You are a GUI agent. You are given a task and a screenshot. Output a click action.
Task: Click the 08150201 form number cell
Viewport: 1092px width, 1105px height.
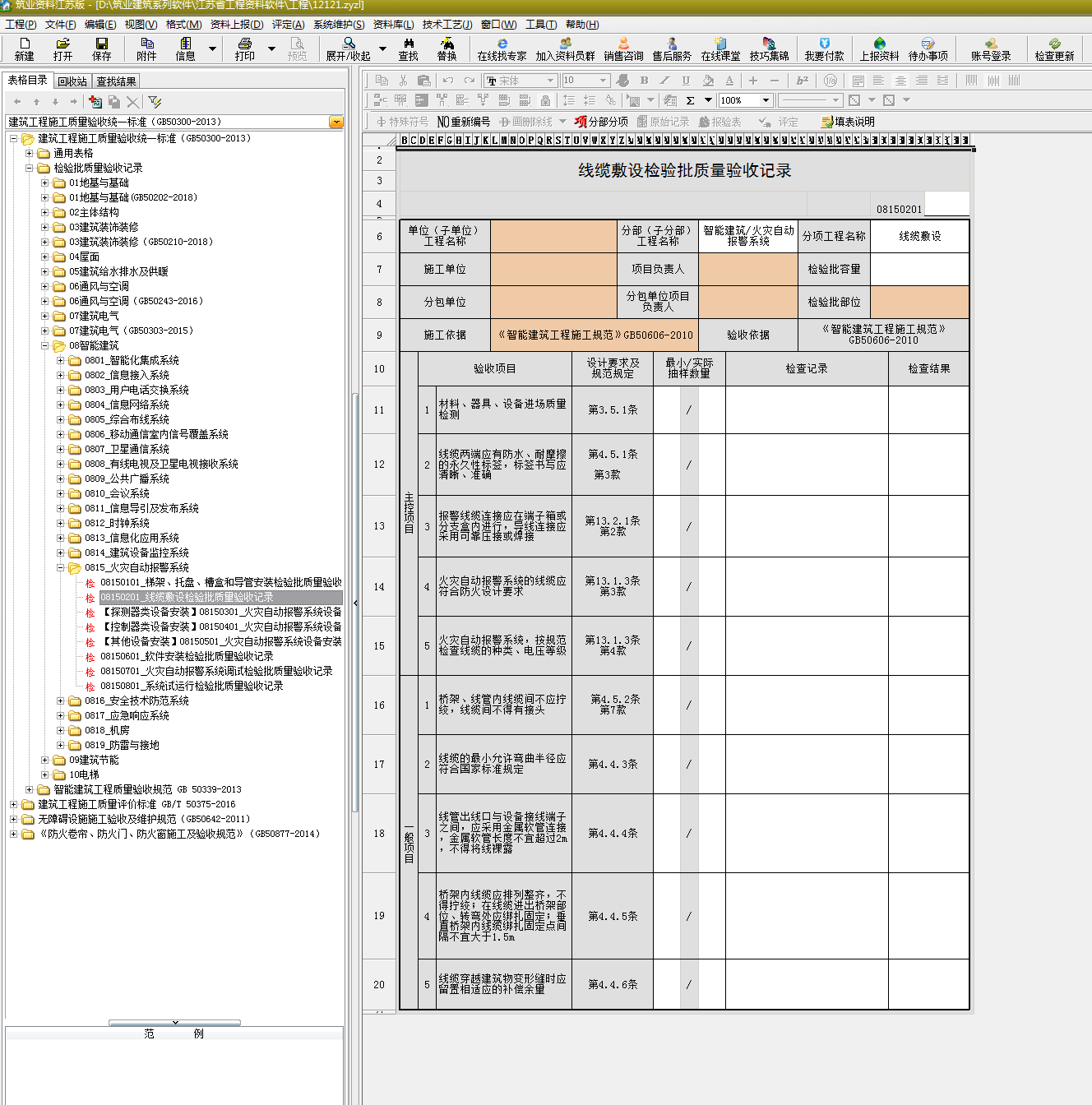click(899, 209)
